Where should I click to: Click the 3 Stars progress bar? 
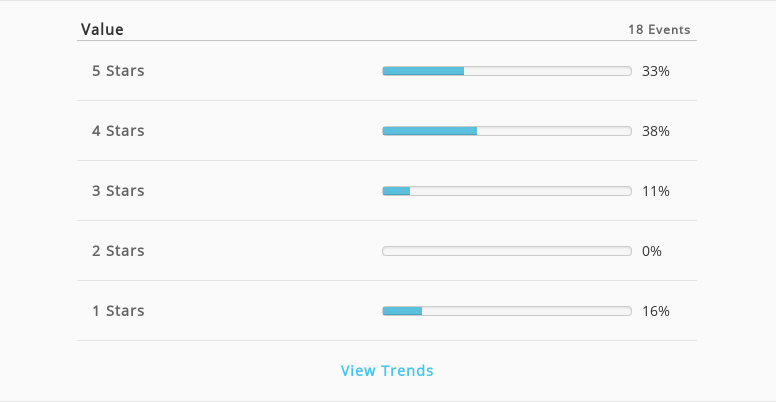click(x=507, y=191)
